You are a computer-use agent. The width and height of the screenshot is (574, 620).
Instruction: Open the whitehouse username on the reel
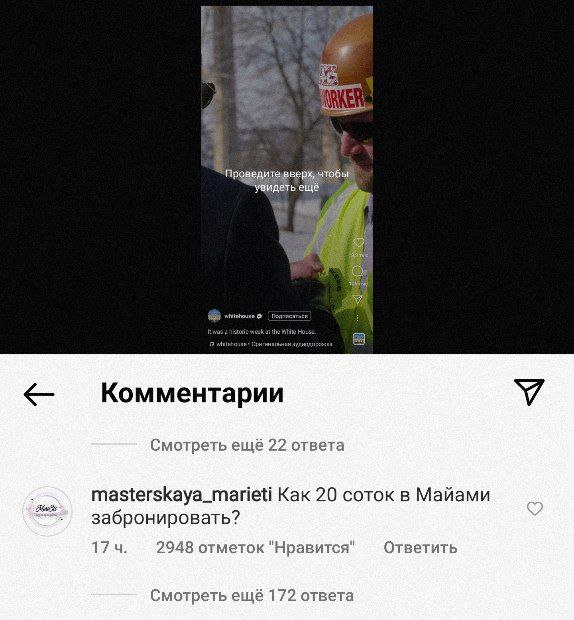click(240, 316)
